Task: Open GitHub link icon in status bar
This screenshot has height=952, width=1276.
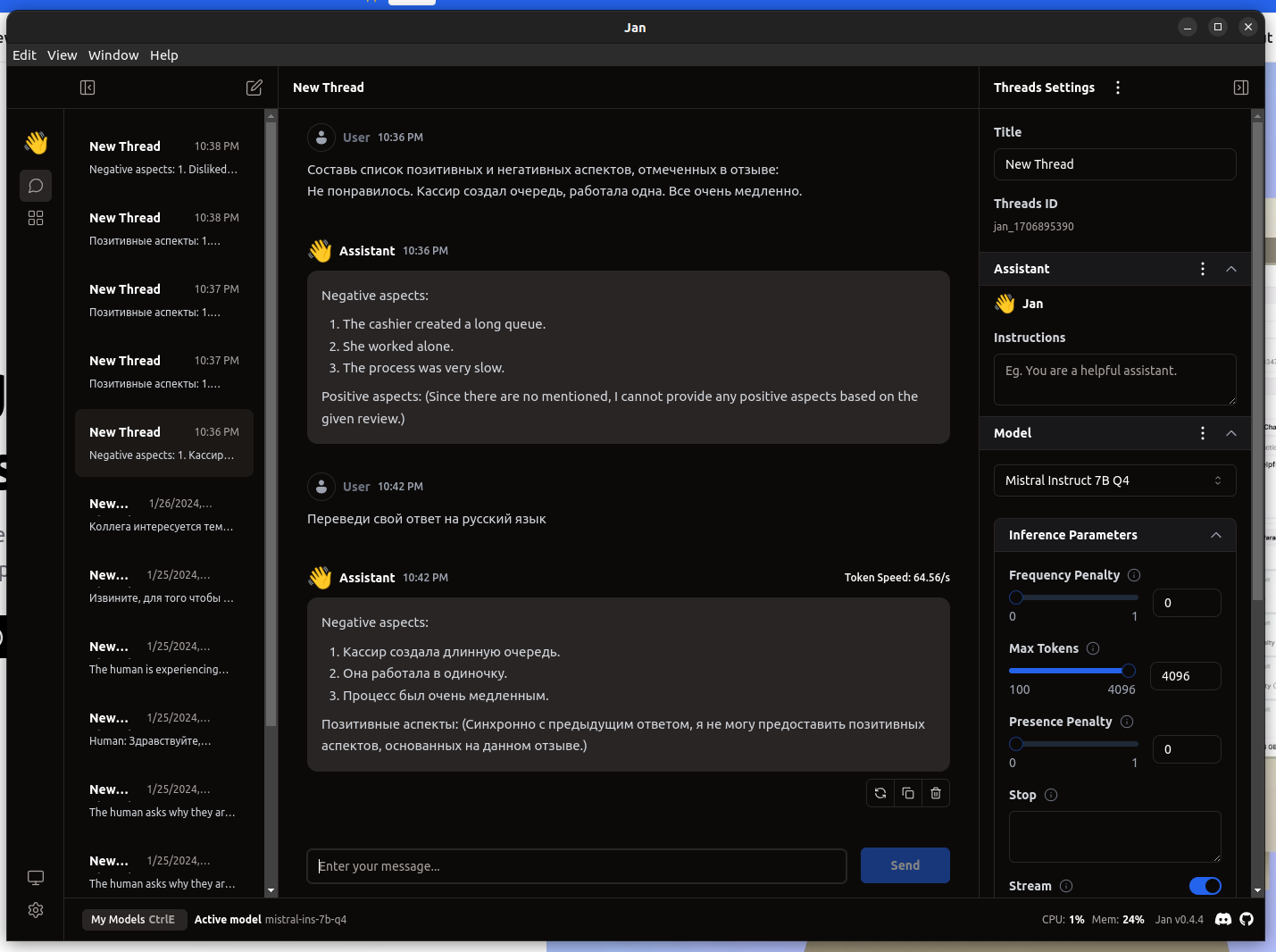Action: (x=1247, y=919)
